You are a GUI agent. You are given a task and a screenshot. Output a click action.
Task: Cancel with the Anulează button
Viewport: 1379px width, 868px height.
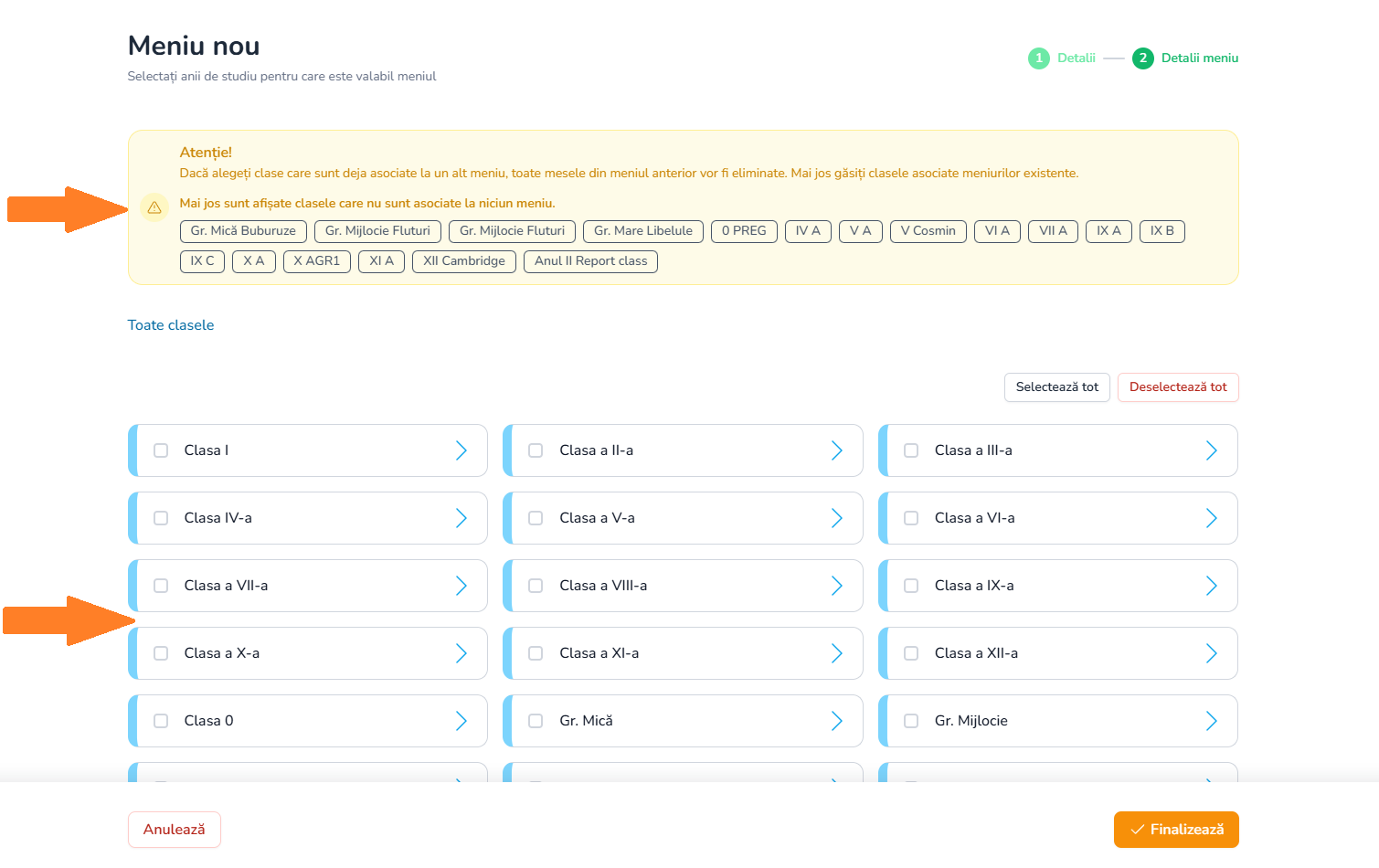coord(174,830)
